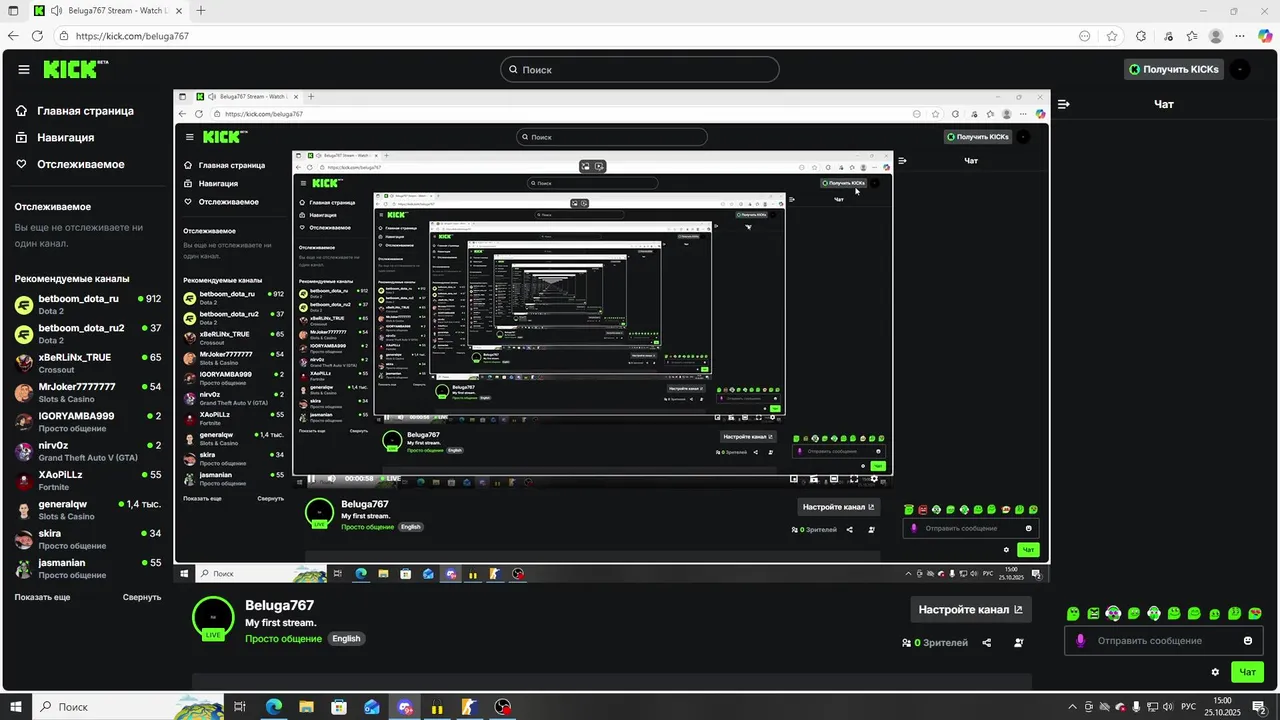Open channel betboom_dota_ru2 in sidebar
The width and height of the screenshot is (1280, 720).
pyautogui.click(x=88, y=333)
